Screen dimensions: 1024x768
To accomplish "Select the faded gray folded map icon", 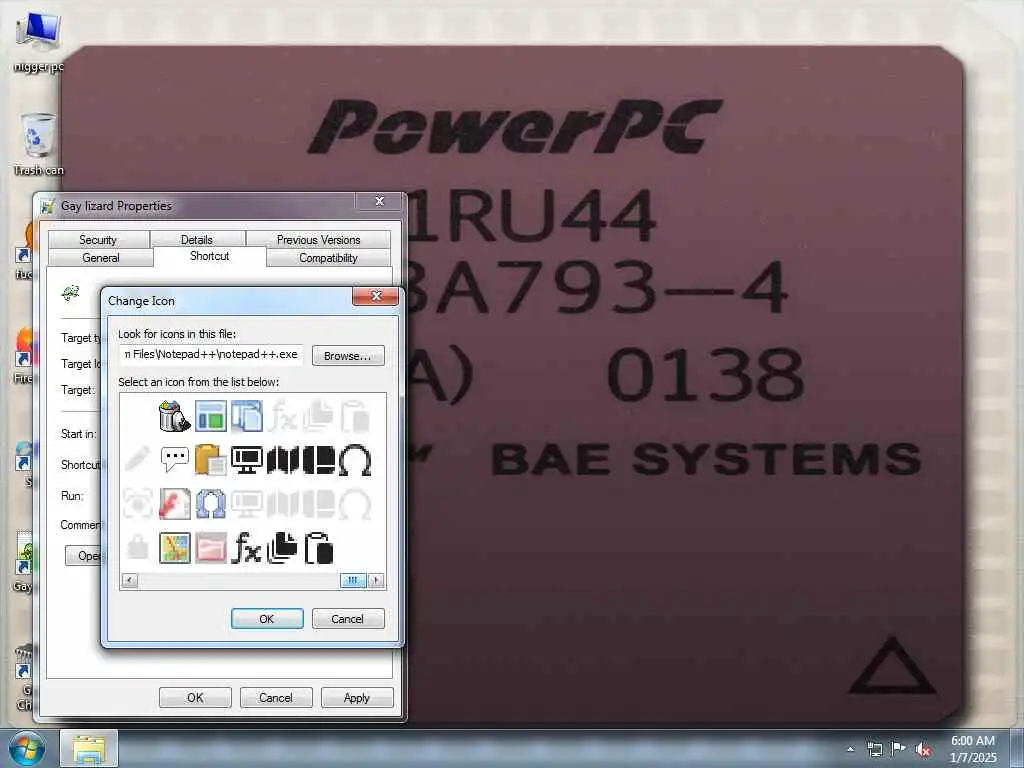I will coord(282,504).
